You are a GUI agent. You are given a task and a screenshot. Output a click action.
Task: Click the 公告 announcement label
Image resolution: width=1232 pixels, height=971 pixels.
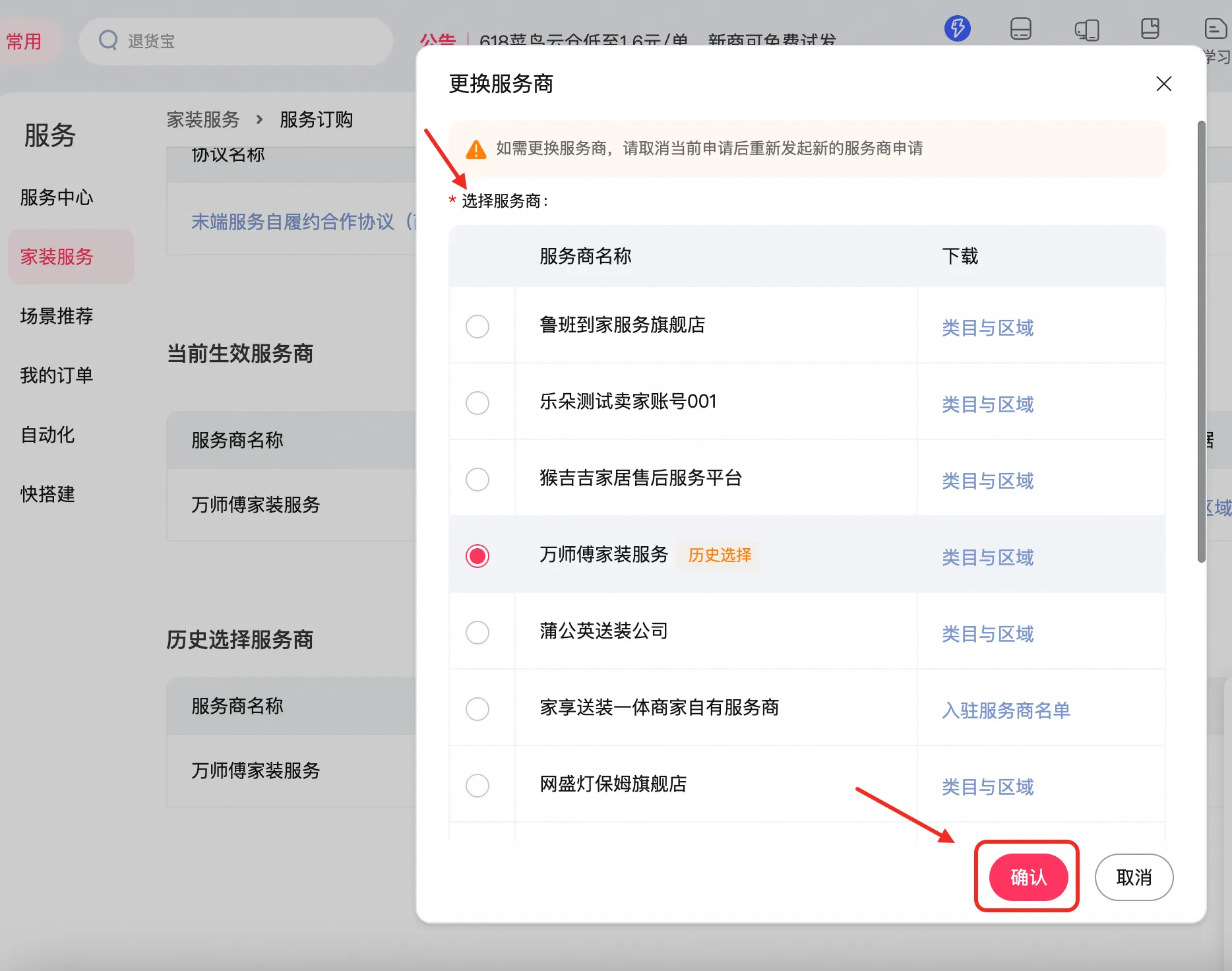[438, 40]
